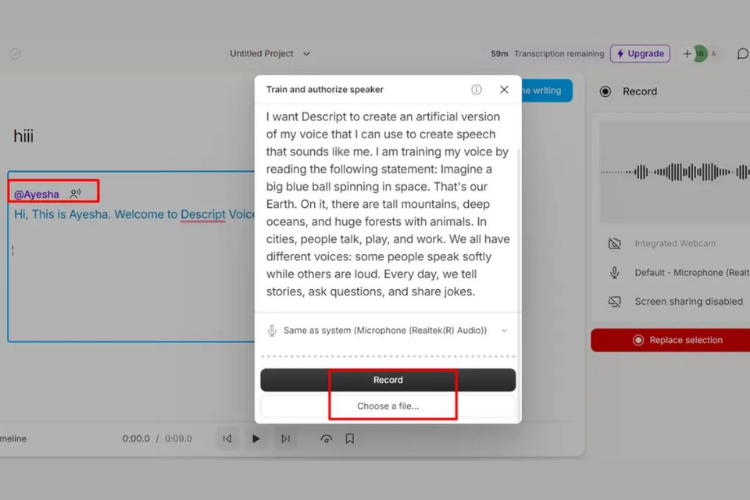The height and width of the screenshot is (500, 750).
Task: Open the green user avatar
Action: click(700, 54)
